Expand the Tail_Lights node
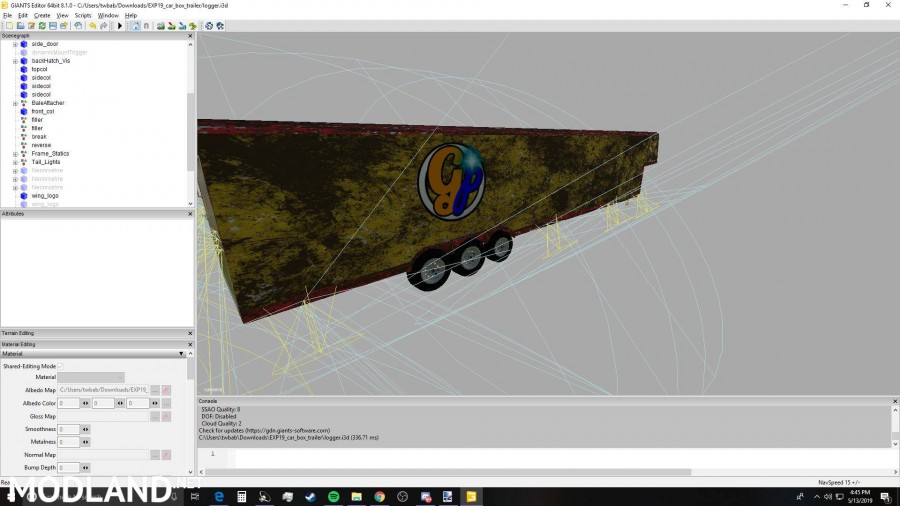The image size is (900, 506). pos(15,162)
